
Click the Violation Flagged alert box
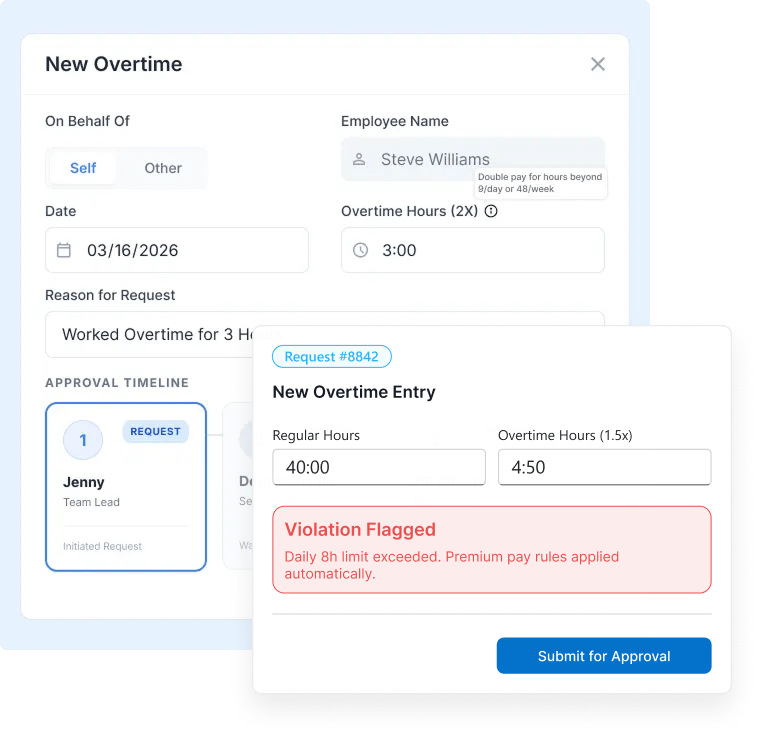[x=491, y=549]
